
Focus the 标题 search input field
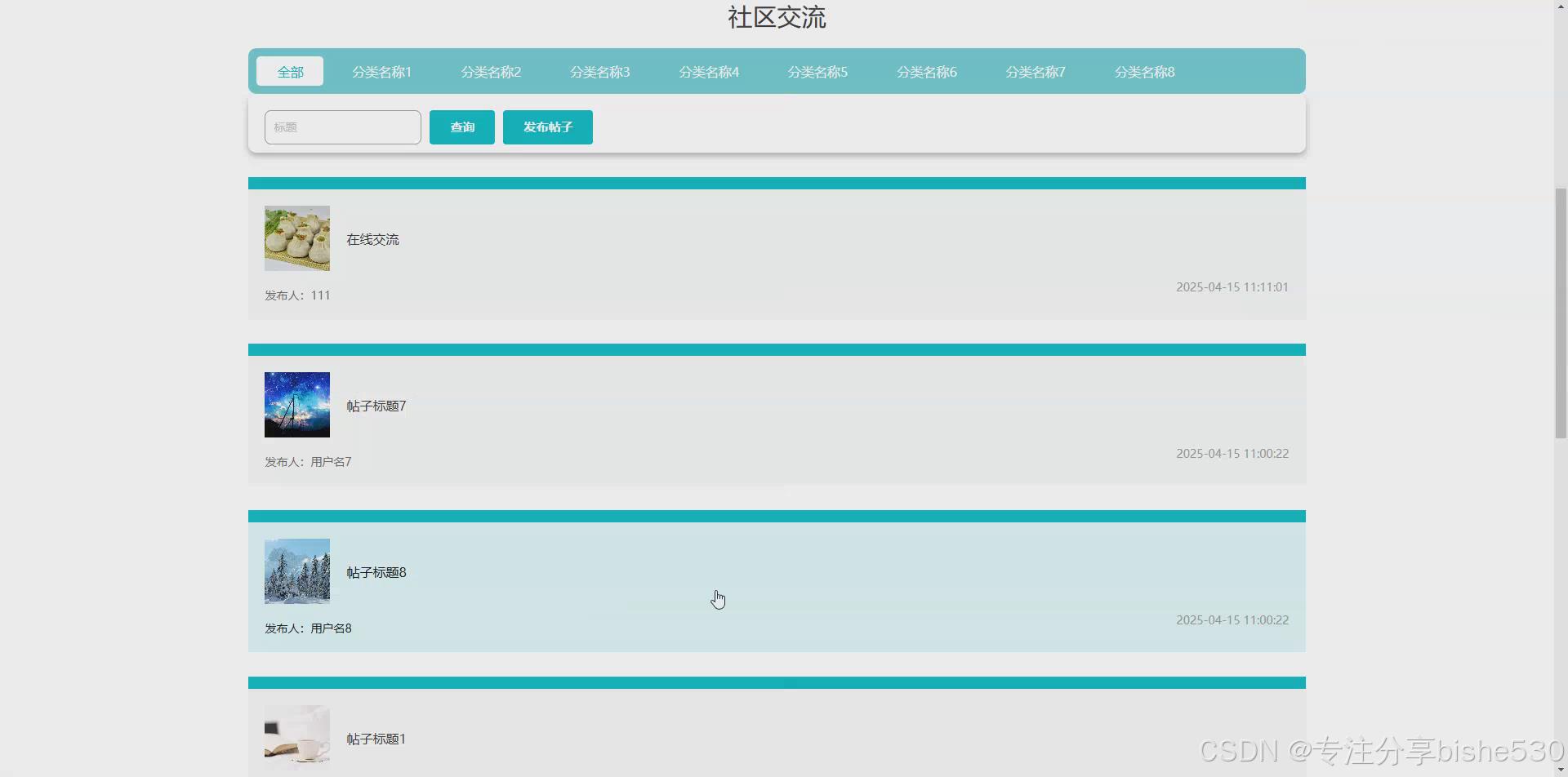(343, 127)
